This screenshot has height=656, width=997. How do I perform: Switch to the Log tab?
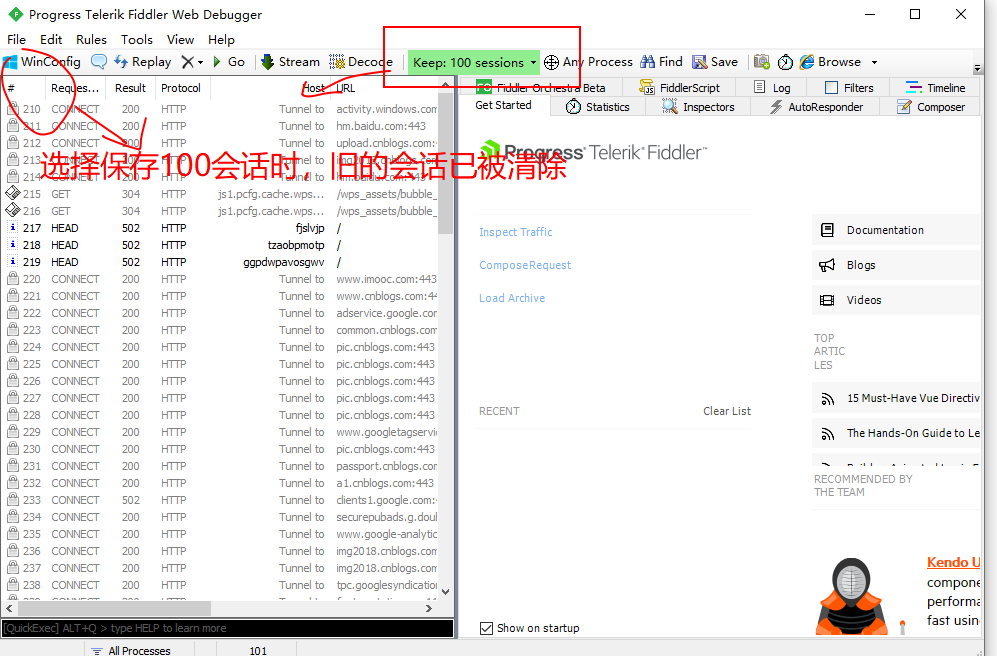[772, 88]
